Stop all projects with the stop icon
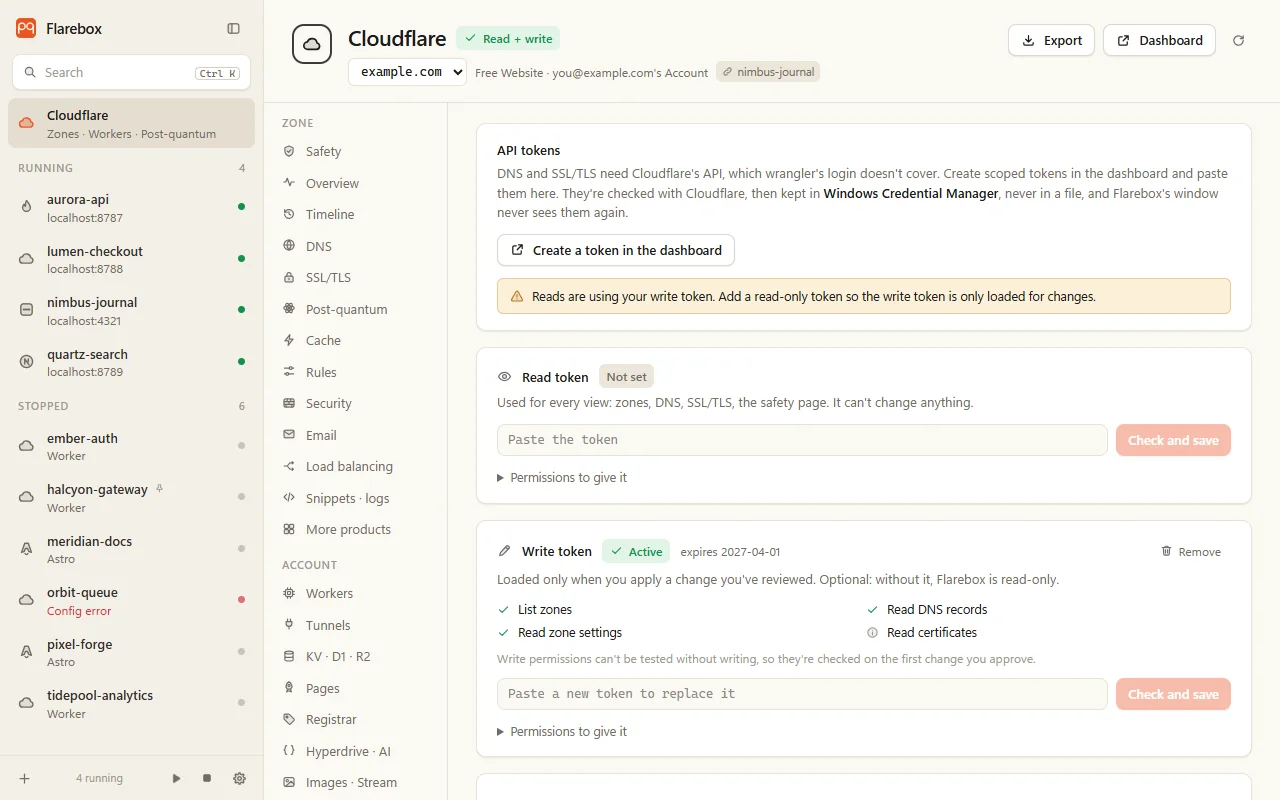The width and height of the screenshot is (1280, 800). (x=207, y=778)
